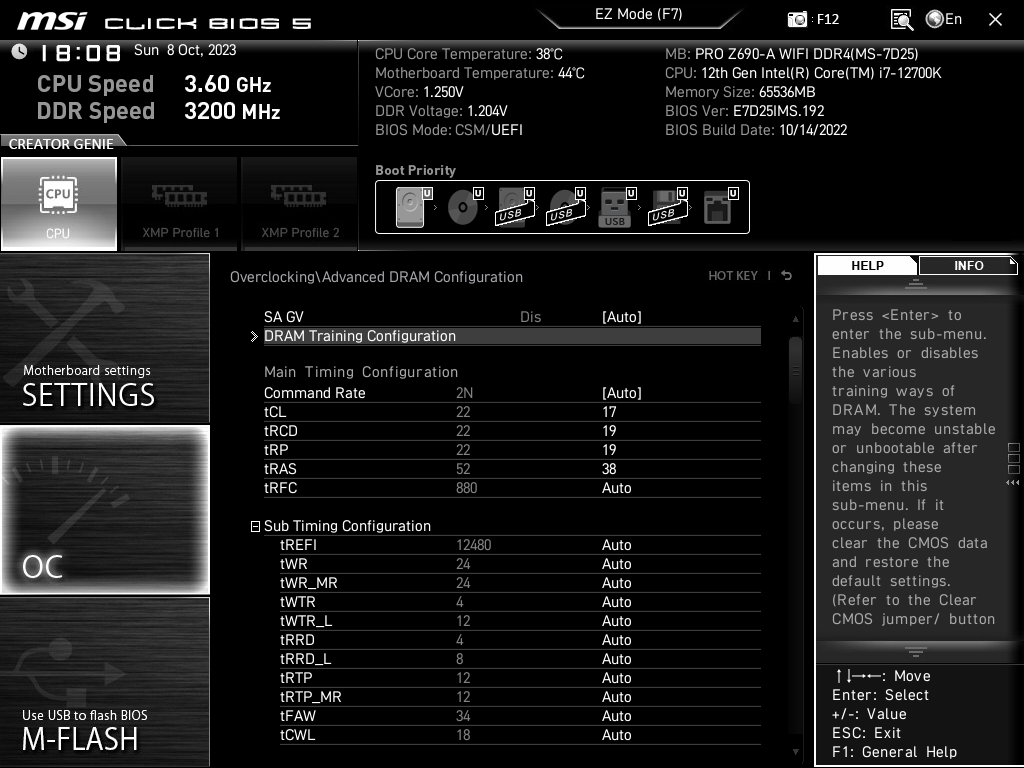Switch to the HELP tab

pyautogui.click(x=867, y=265)
